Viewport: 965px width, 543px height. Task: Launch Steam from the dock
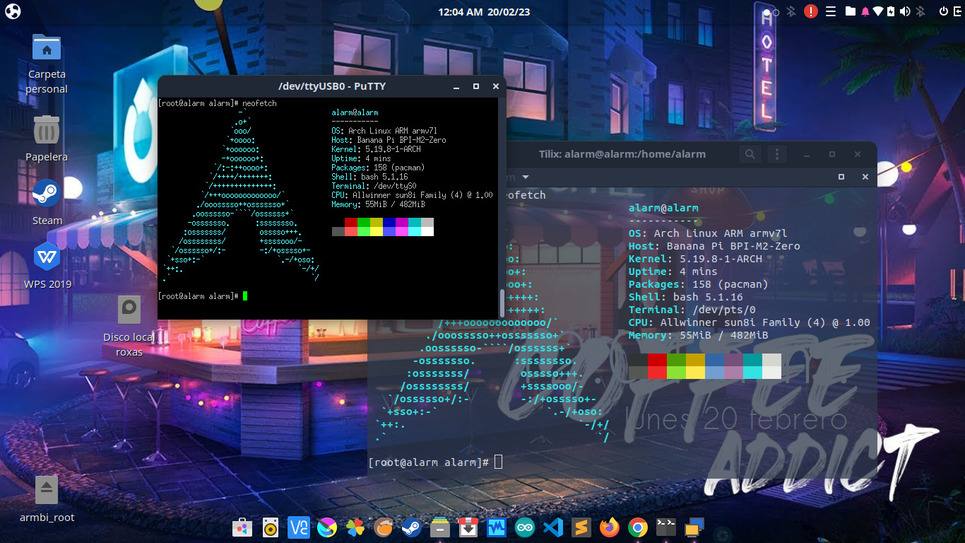tap(412, 528)
